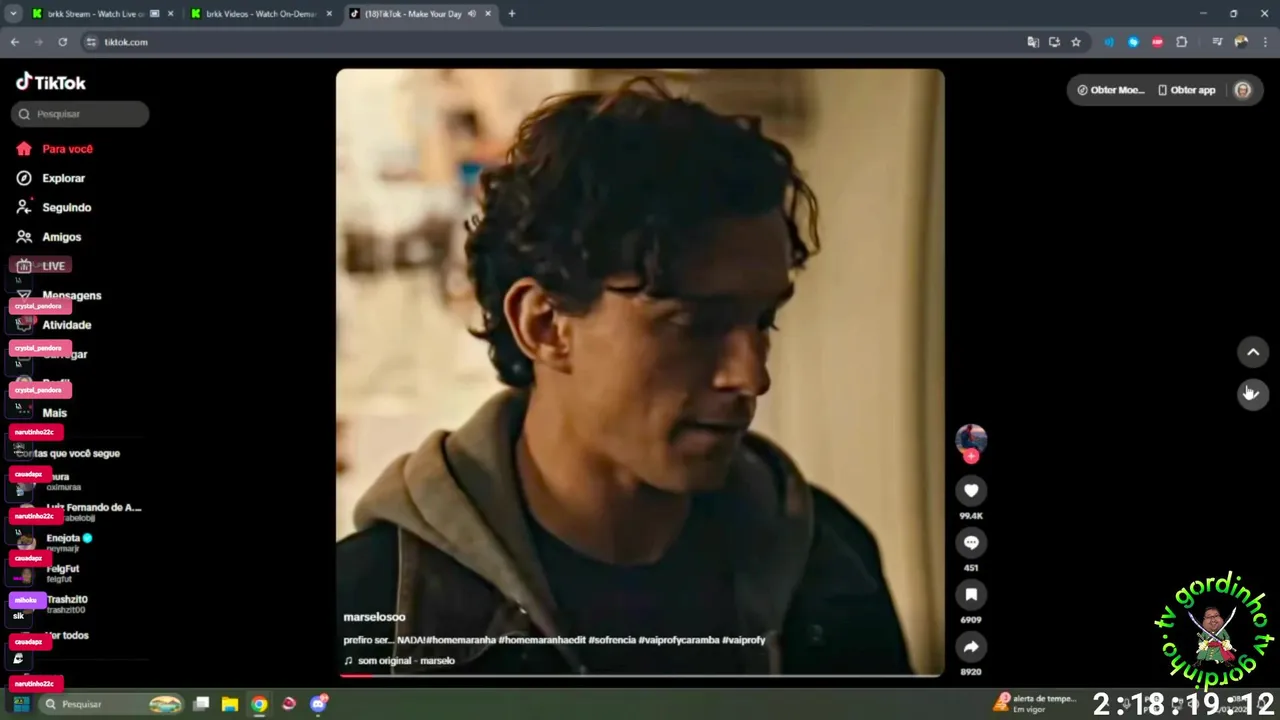Open Luiz Fernando de A... account
Screen dimensions: 1280x720
(x=94, y=508)
